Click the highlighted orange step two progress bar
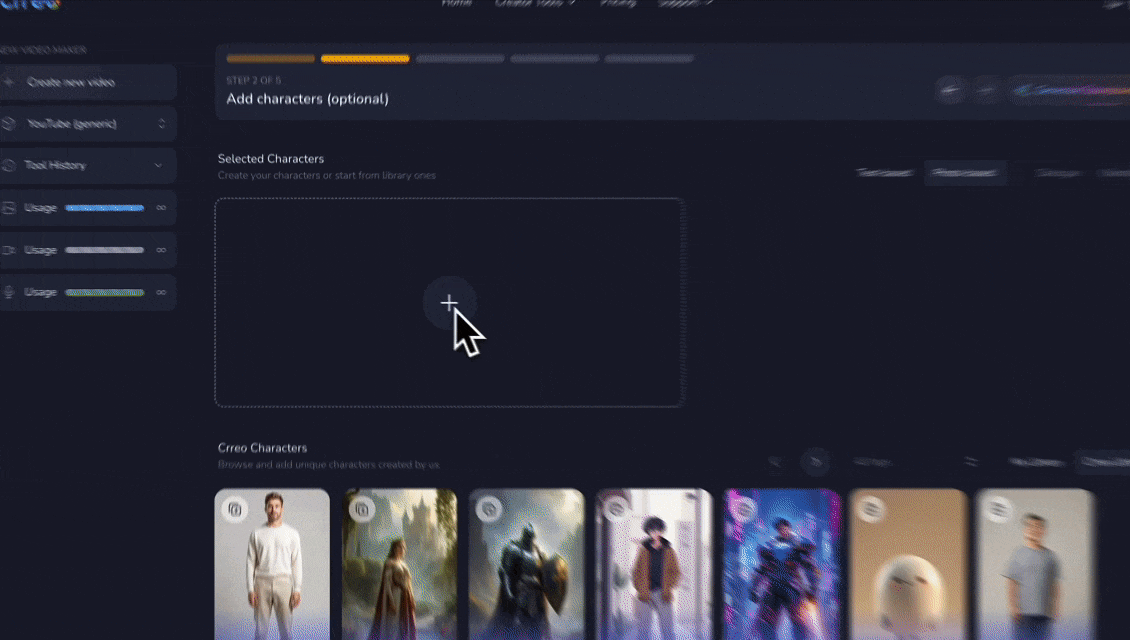This screenshot has height=640, width=1130. (x=365, y=59)
